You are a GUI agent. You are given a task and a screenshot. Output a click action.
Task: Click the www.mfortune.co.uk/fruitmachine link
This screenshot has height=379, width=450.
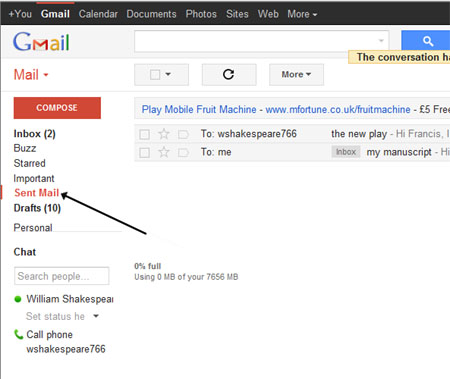tap(338, 109)
